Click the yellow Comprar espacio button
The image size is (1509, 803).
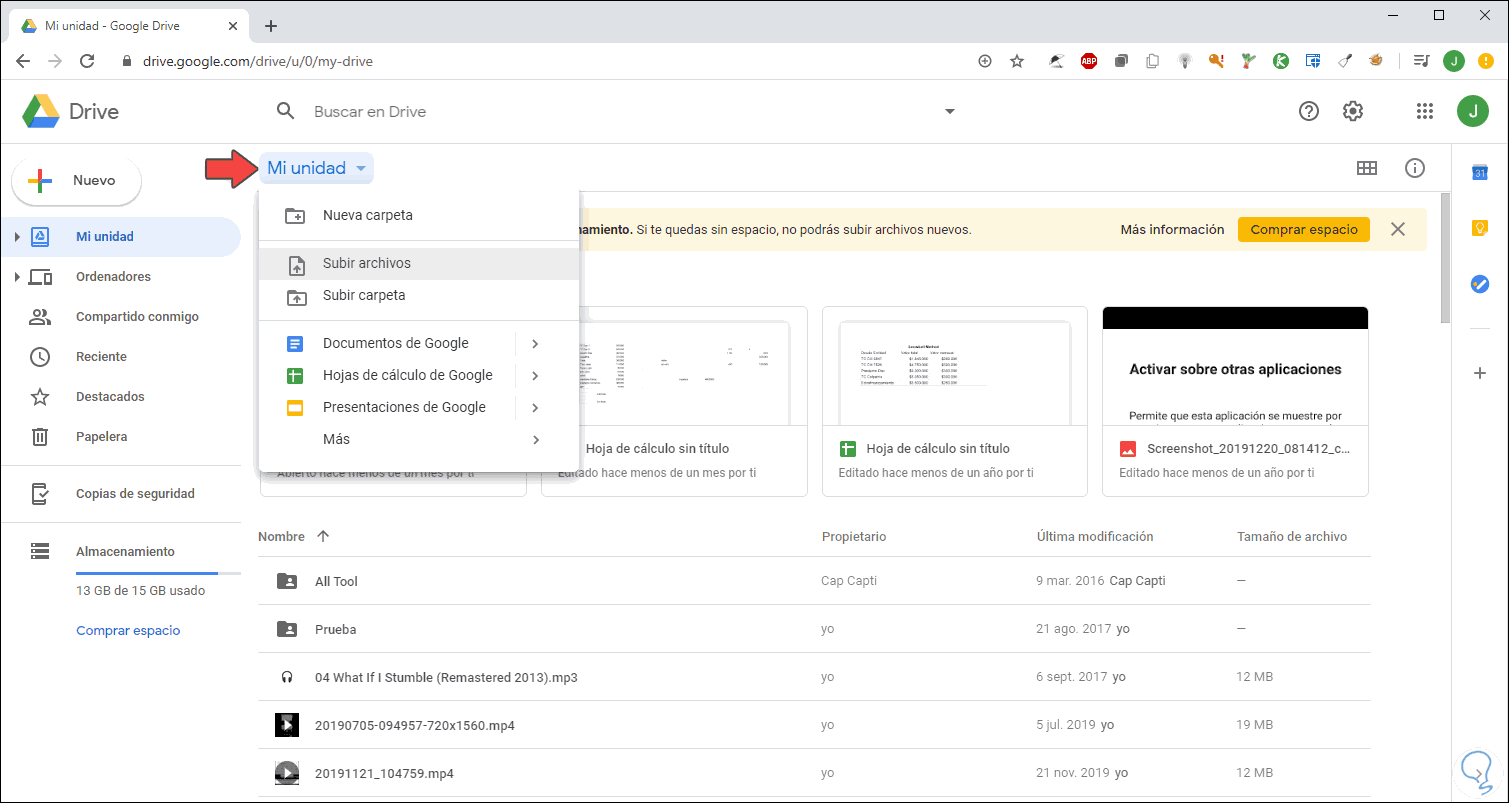pyautogui.click(x=1304, y=229)
